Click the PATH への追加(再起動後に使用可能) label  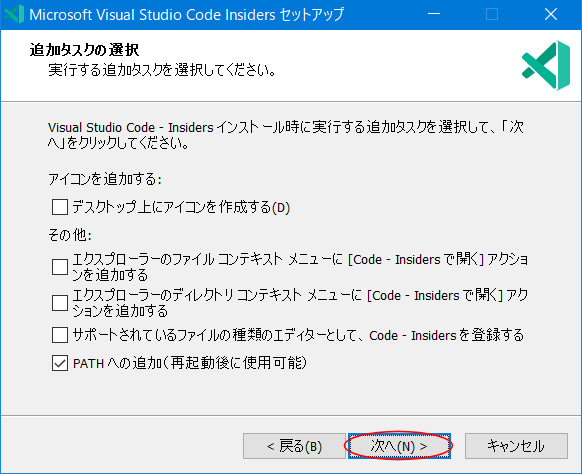[190, 363]
